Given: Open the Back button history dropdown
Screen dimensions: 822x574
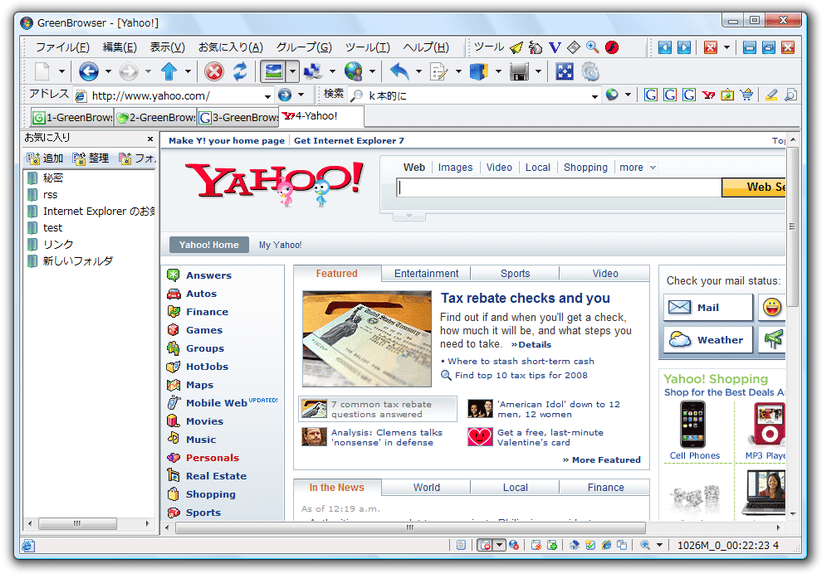Looking at the screenshot, I should tap(109, 71).
